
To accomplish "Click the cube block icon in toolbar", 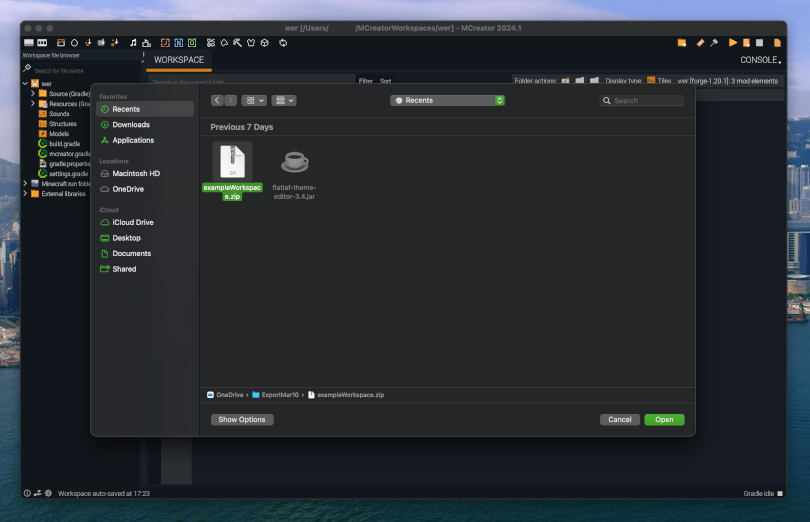I will [x=264, y=43].
